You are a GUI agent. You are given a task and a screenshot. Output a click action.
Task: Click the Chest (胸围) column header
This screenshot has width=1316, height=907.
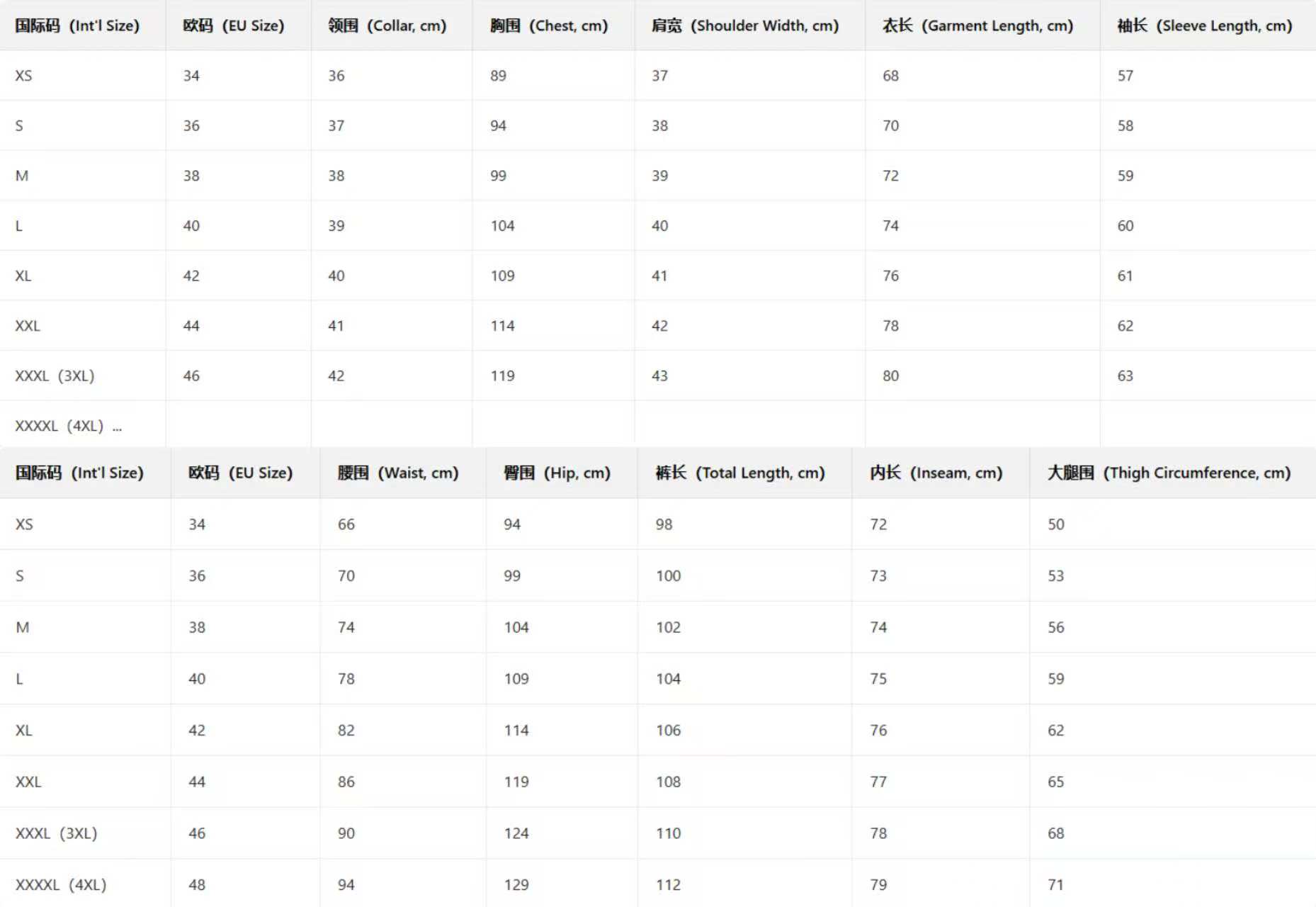[549, 26]
